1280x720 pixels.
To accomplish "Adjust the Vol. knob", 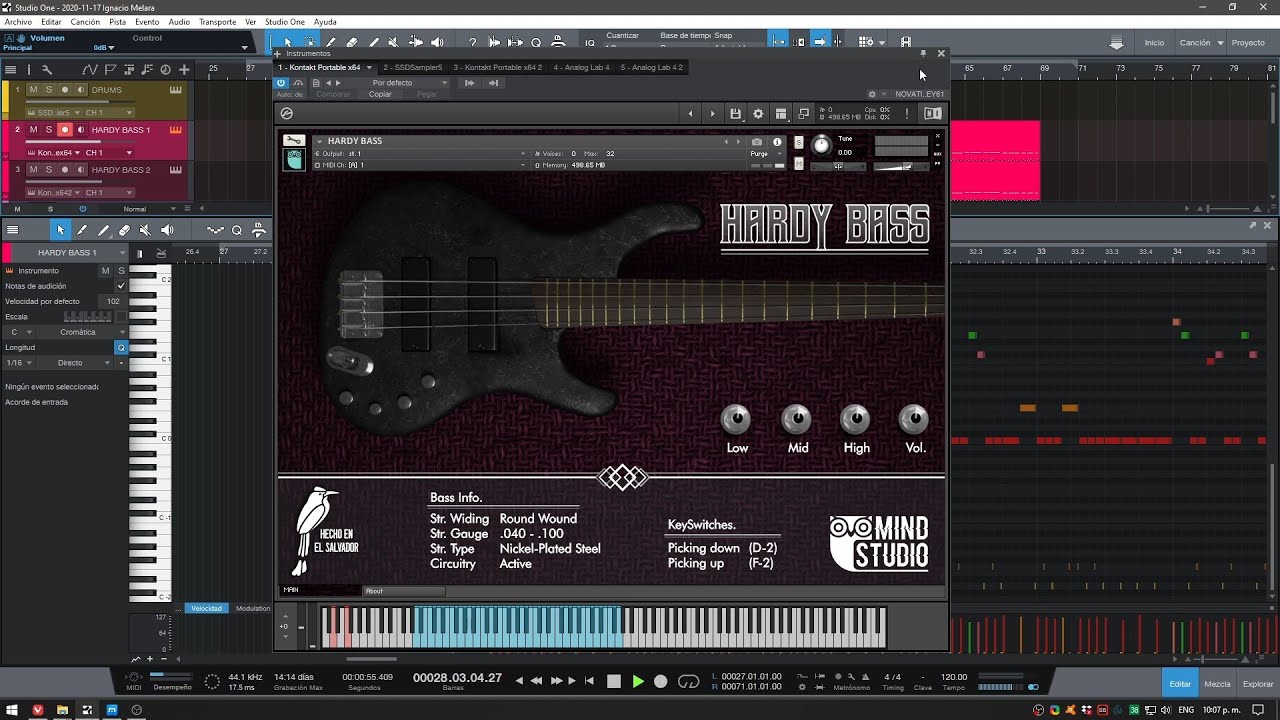I will tap(914, 419).
